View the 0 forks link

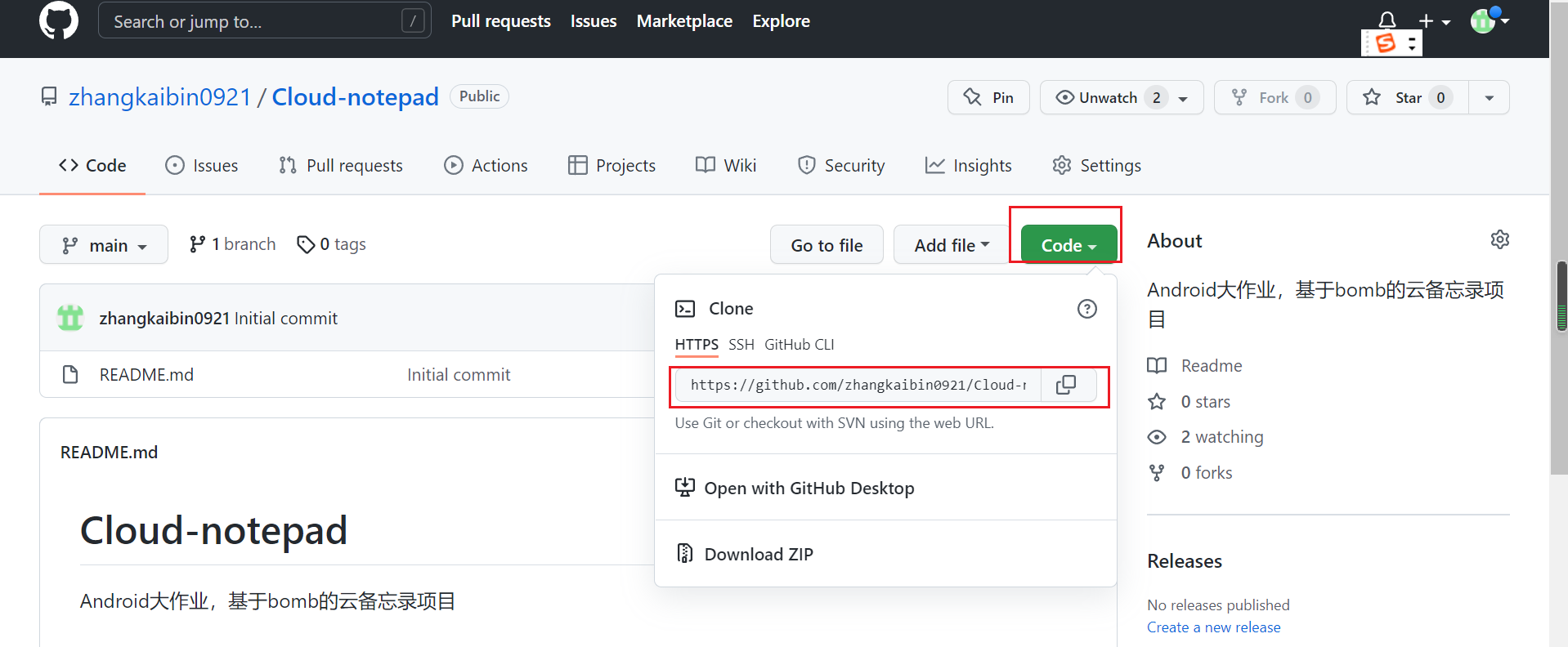tap(1189, 473)
